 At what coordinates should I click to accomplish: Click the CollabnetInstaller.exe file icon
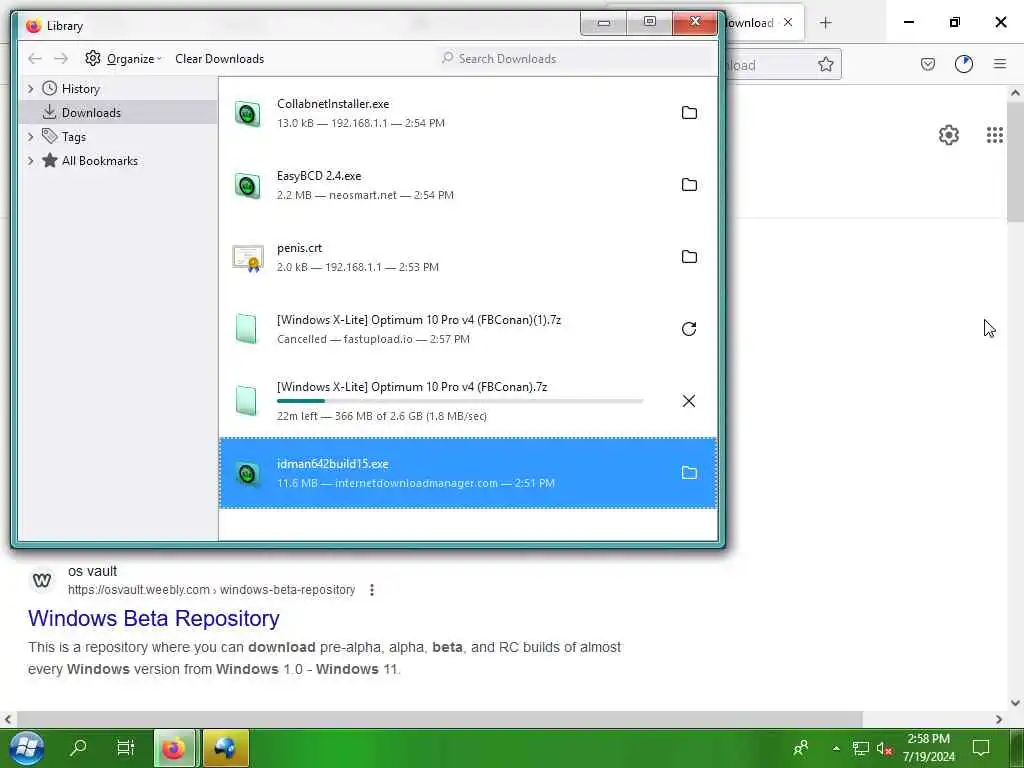click(248, 114)
